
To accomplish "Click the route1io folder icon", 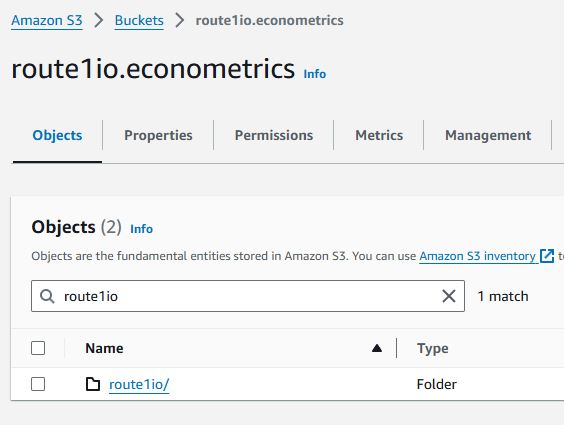I will (x=93, y=384).
